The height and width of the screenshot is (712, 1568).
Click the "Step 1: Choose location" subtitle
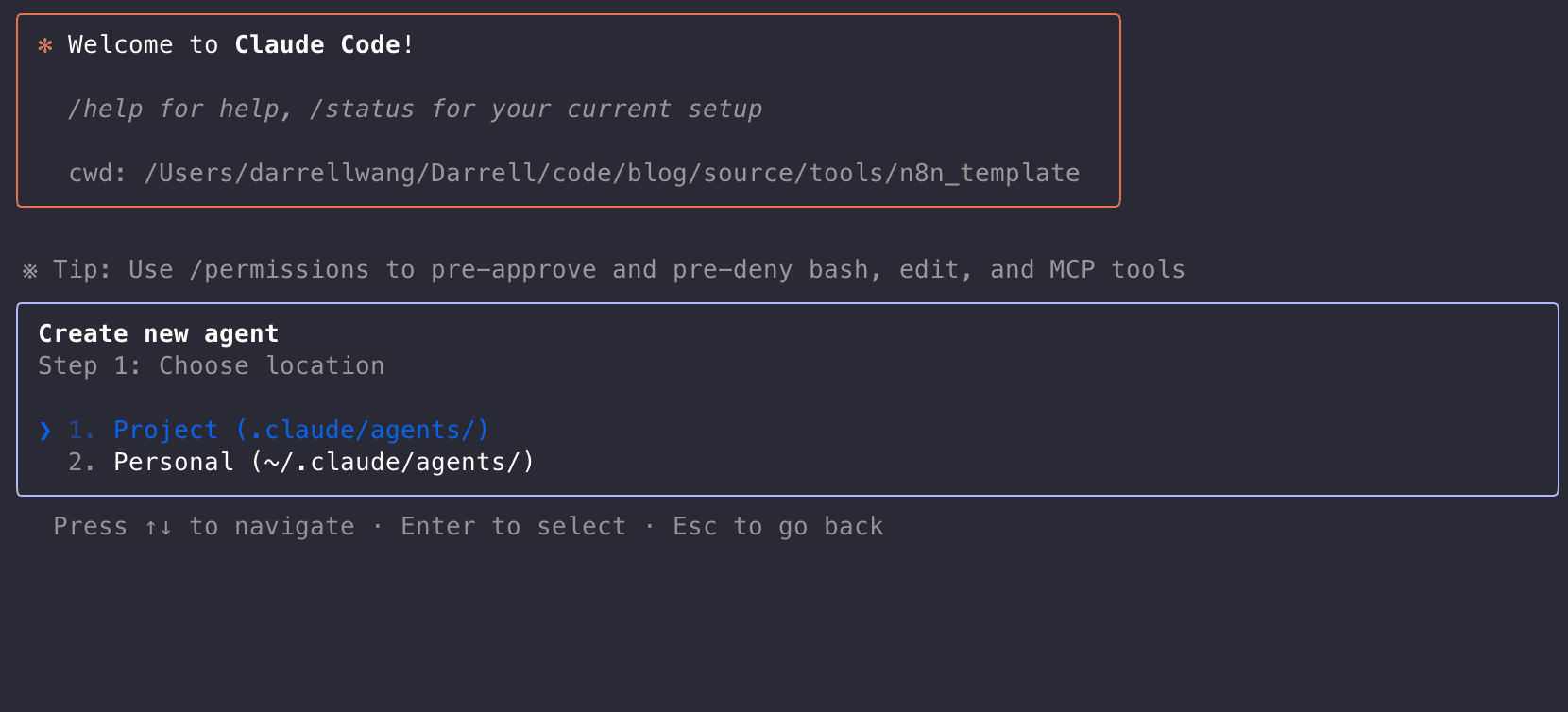(x=212, y=366)
